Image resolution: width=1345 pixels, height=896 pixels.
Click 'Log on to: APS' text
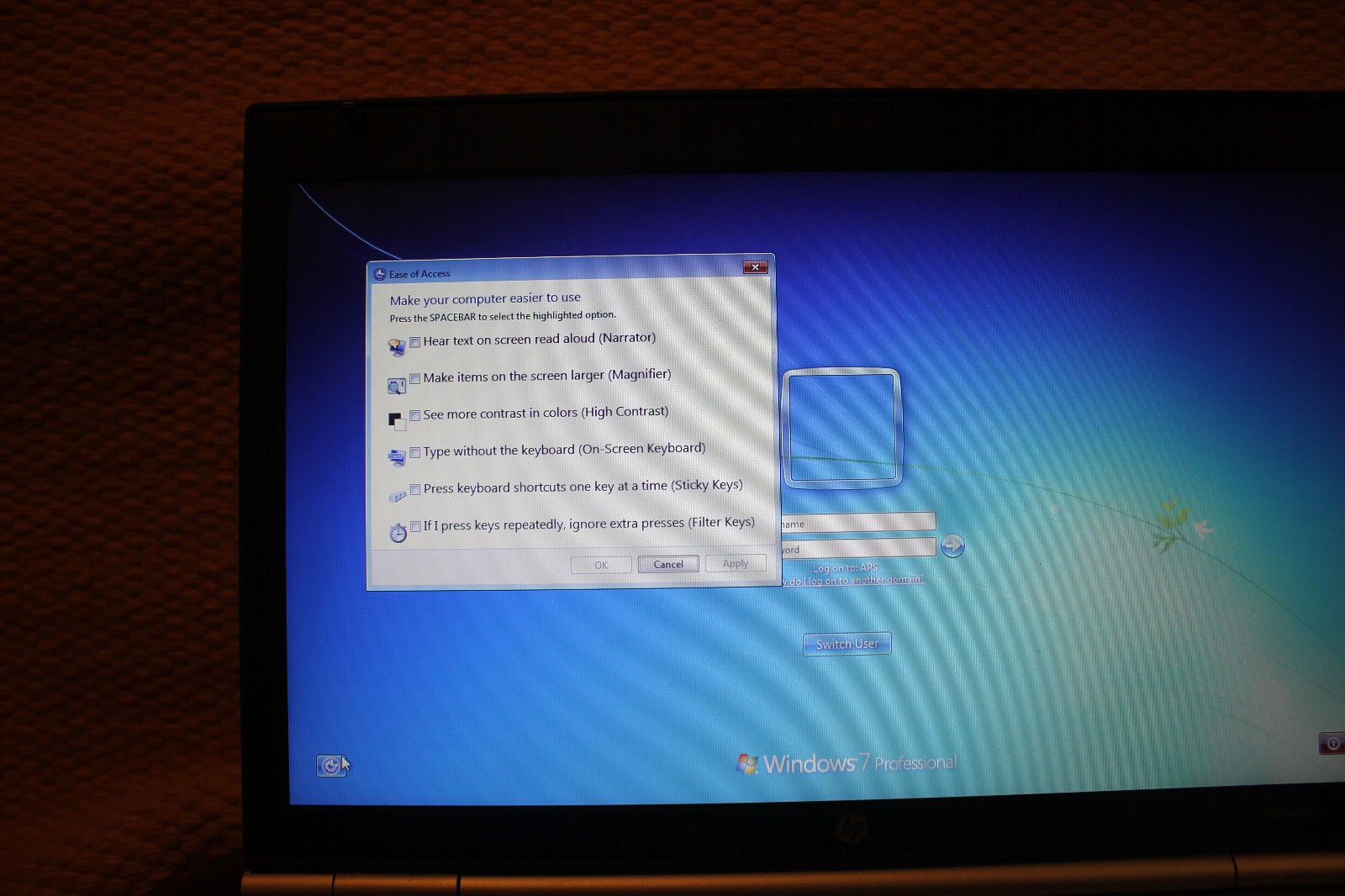coord(845,568)
